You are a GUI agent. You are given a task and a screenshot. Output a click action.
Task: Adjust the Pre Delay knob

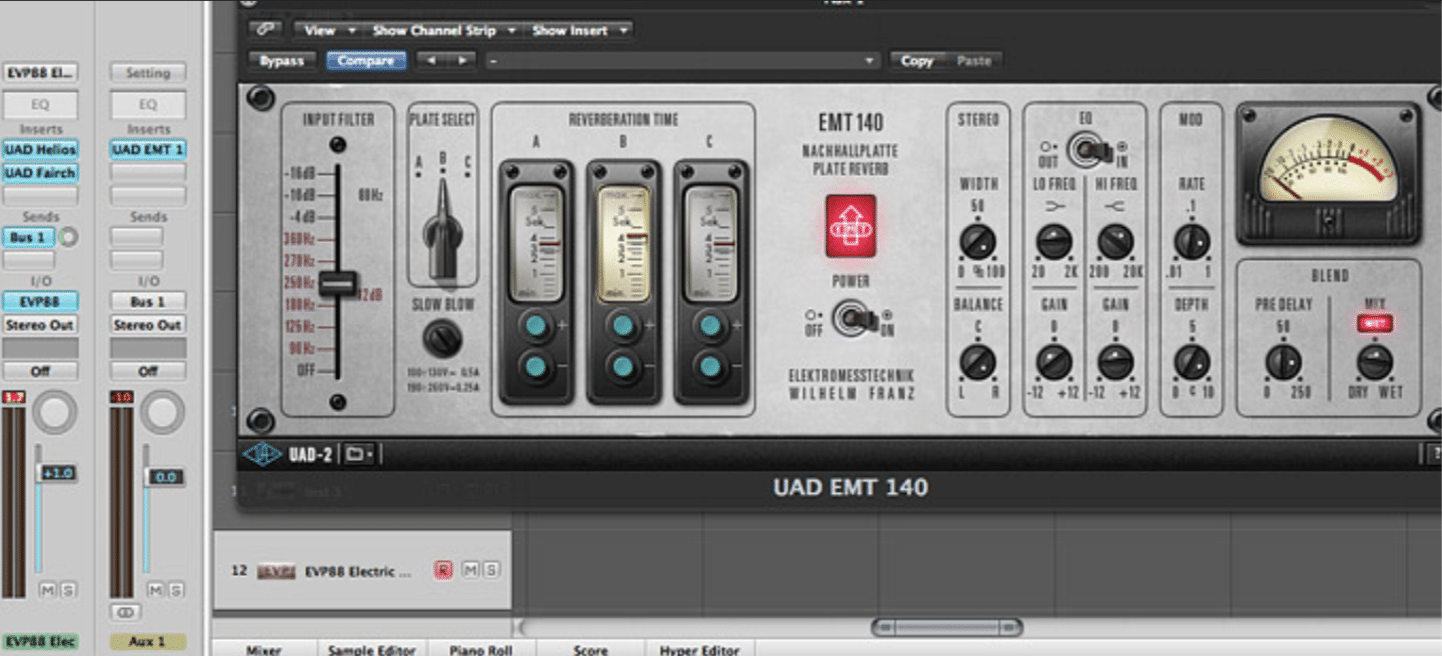(x=1283, y=362)
